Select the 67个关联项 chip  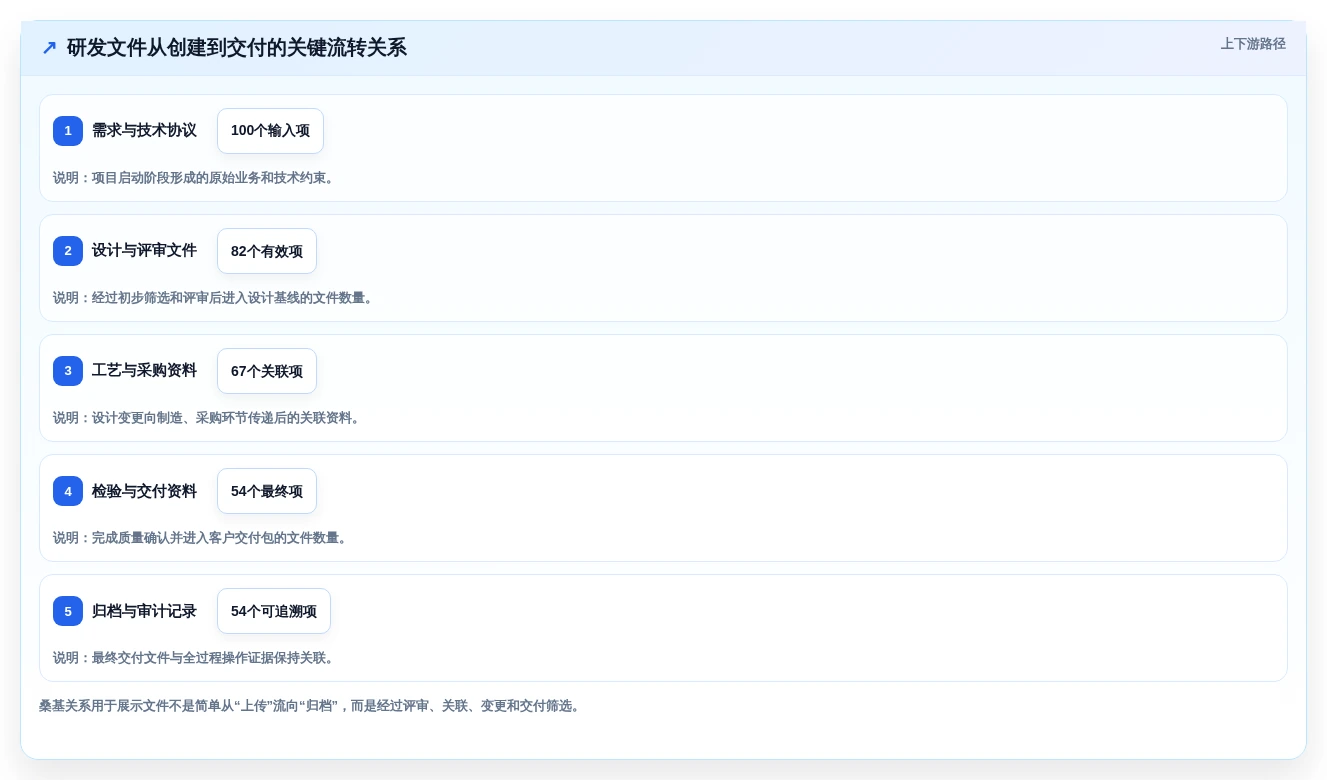[x=267, y=371]
